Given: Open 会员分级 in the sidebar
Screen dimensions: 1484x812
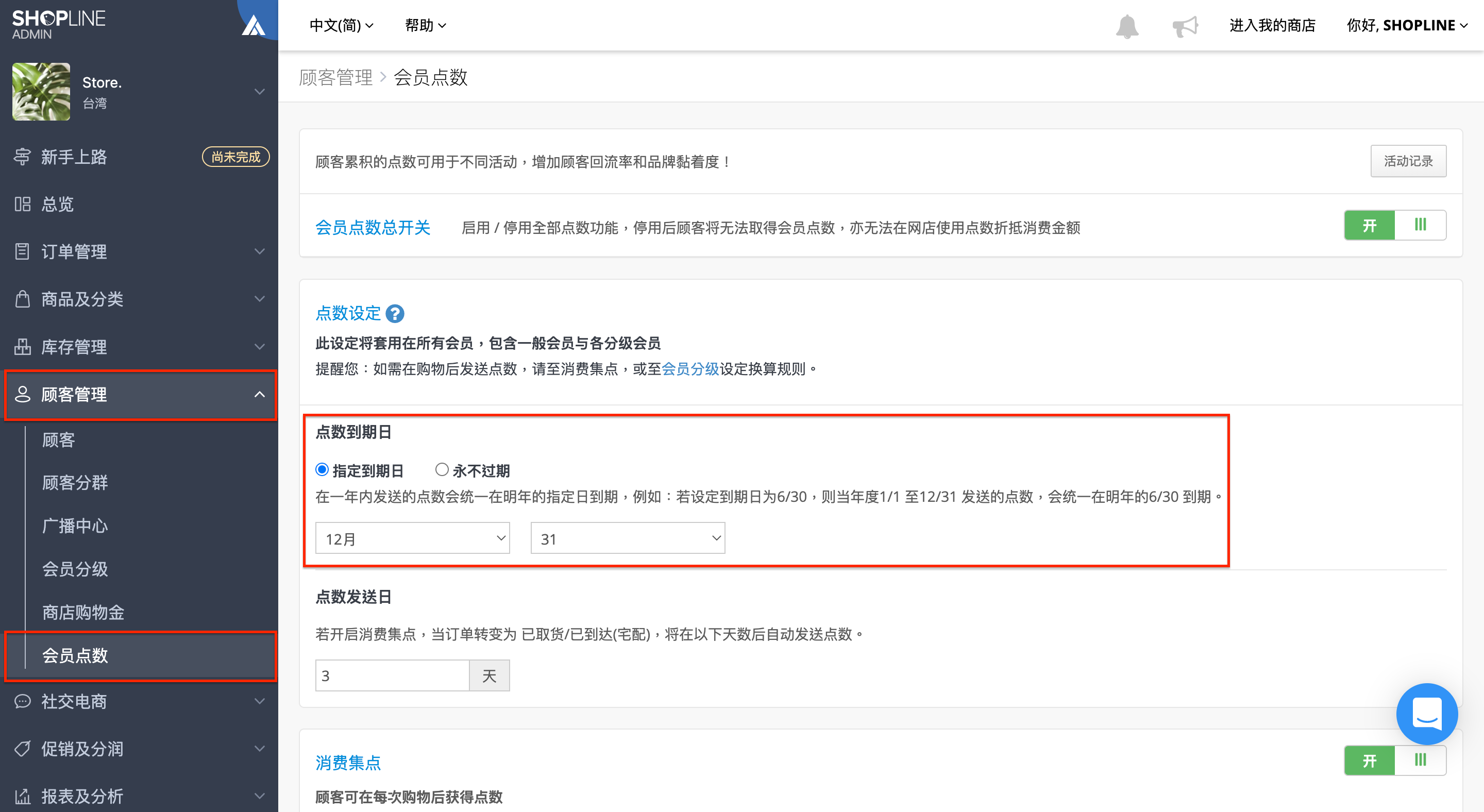Looking at the screenshot, I should pyautogui.click(x=75, y=569).
